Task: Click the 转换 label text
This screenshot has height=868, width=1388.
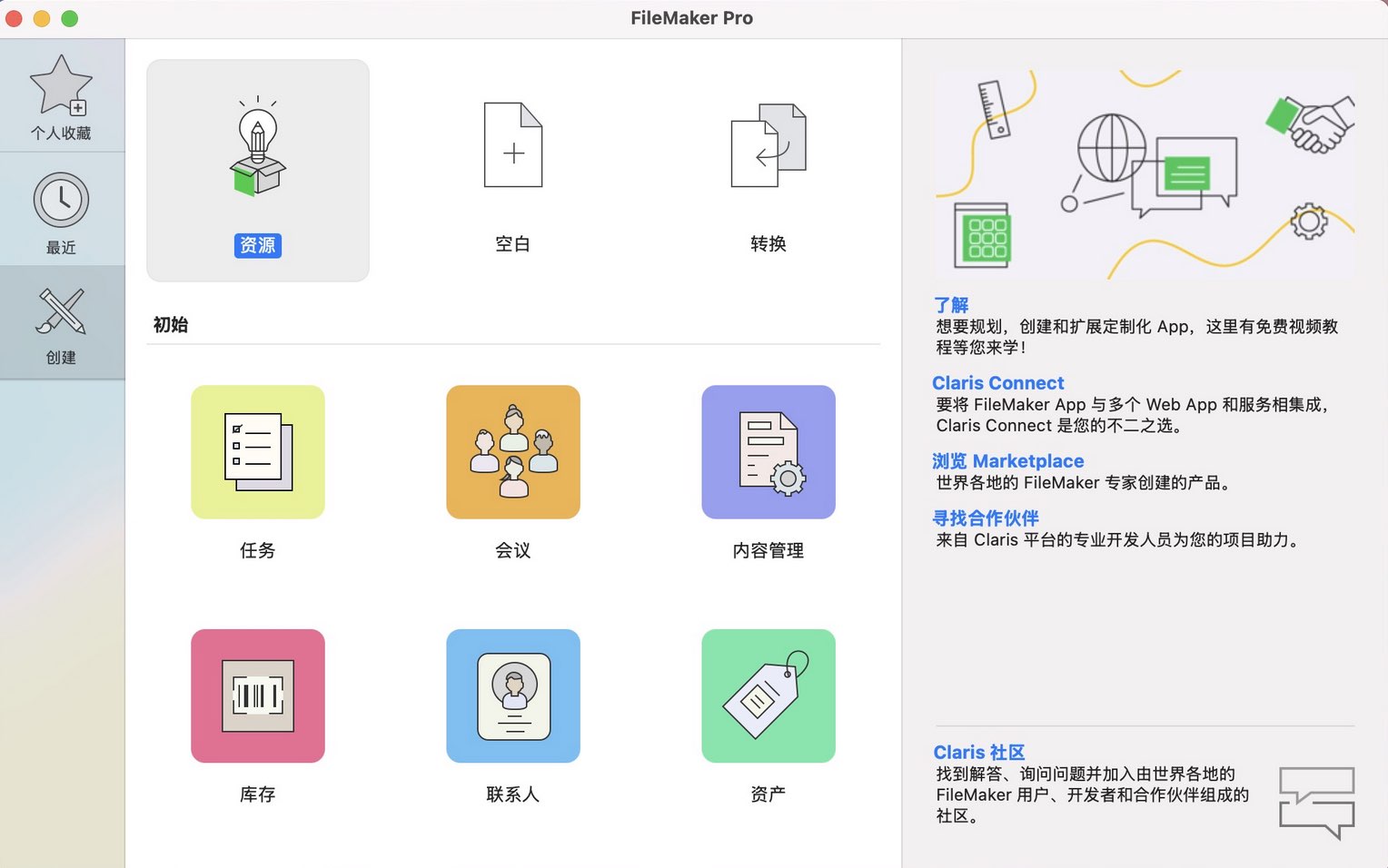Action: (x=768, y=244)
